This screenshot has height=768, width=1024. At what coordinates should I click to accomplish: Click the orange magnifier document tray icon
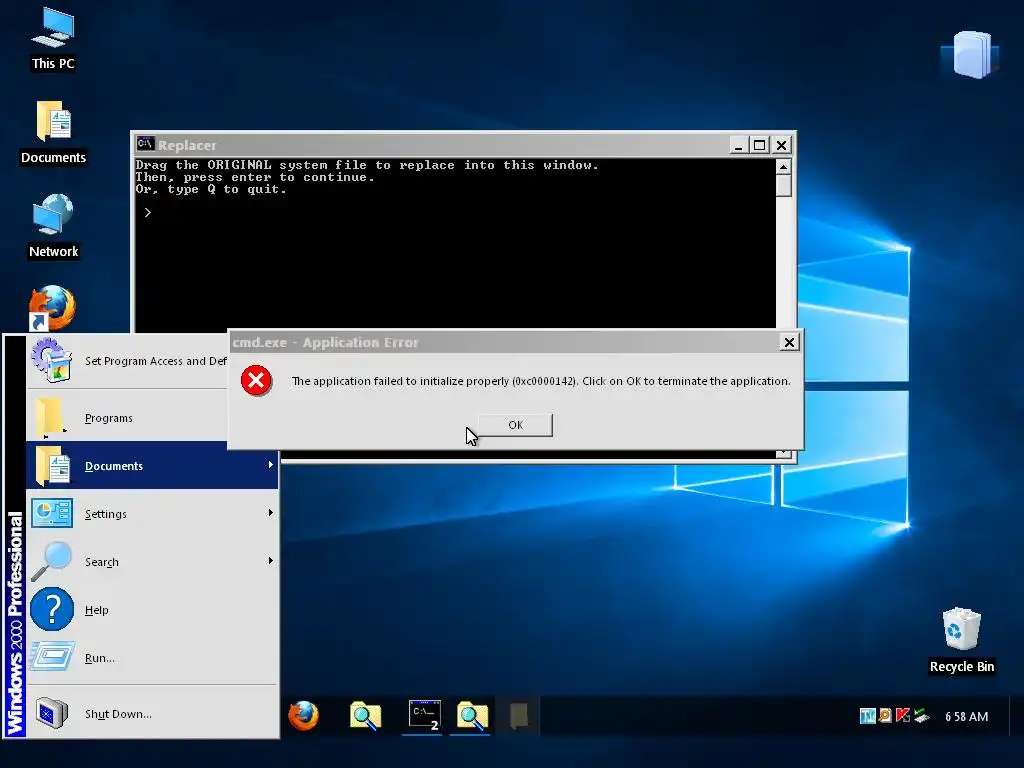[885, 716]
